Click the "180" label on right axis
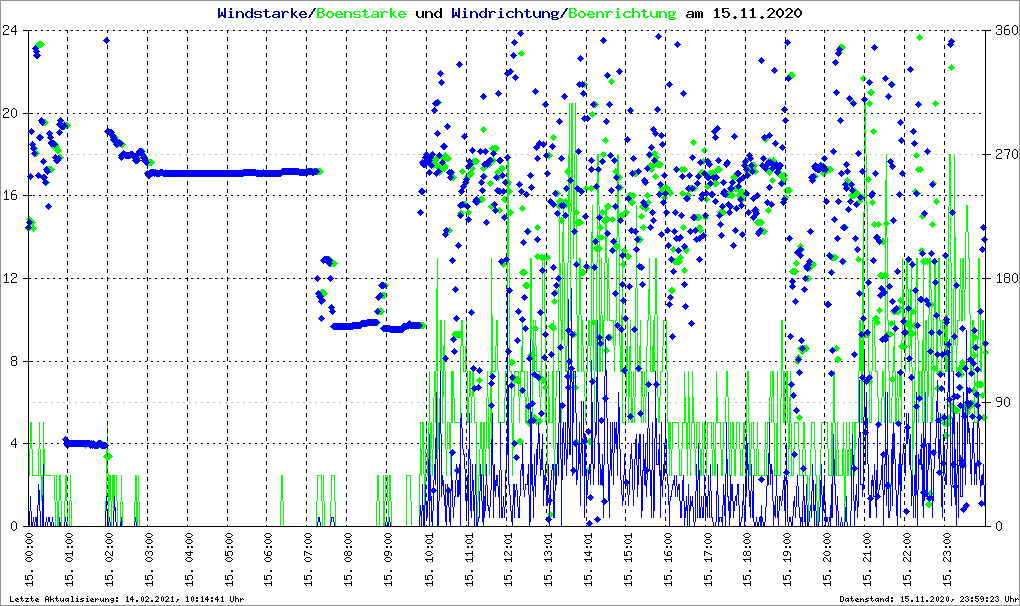 coord(1004,279)
